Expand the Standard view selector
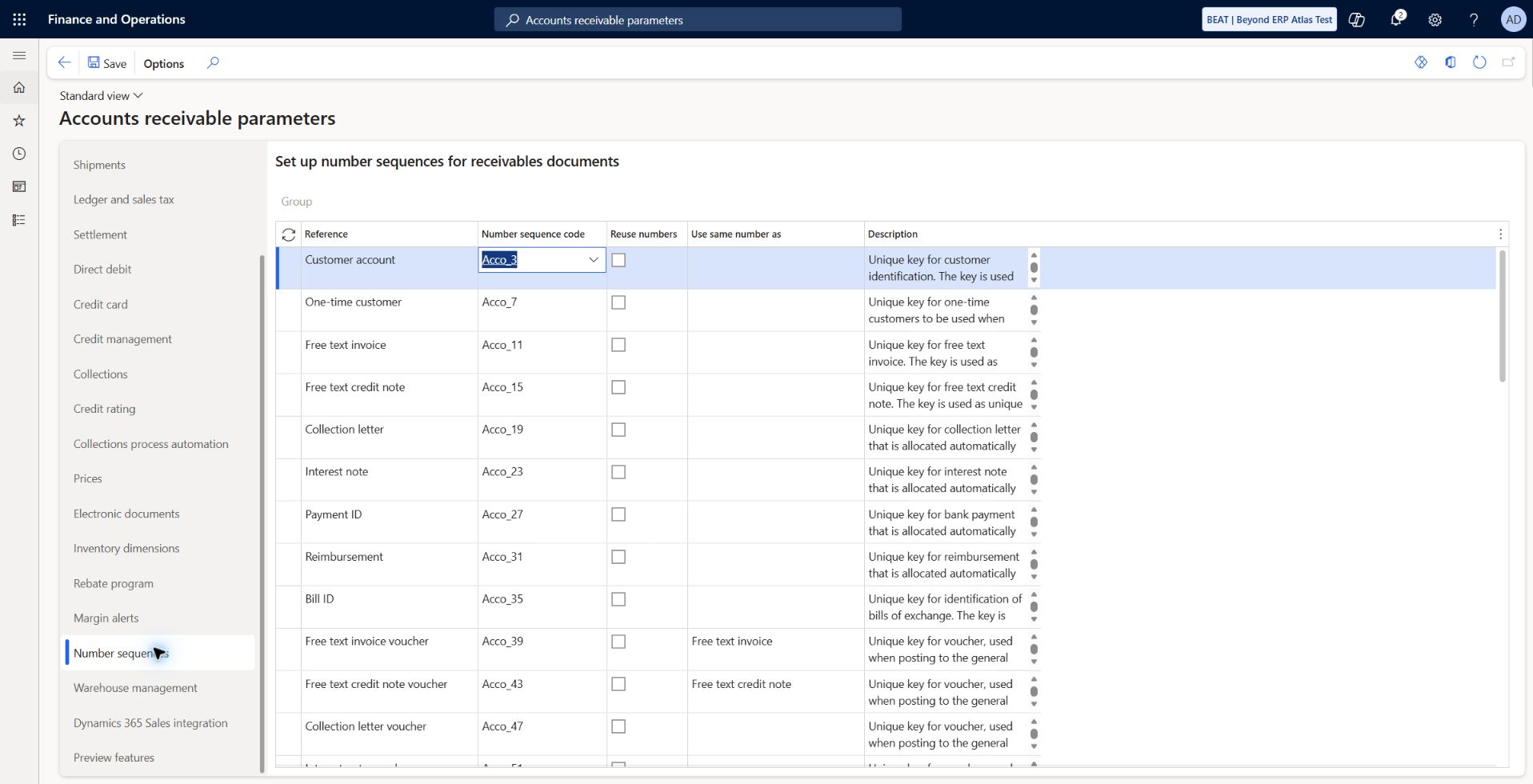1533x784 pixels. pyautogui.click(x=101, y=95)
